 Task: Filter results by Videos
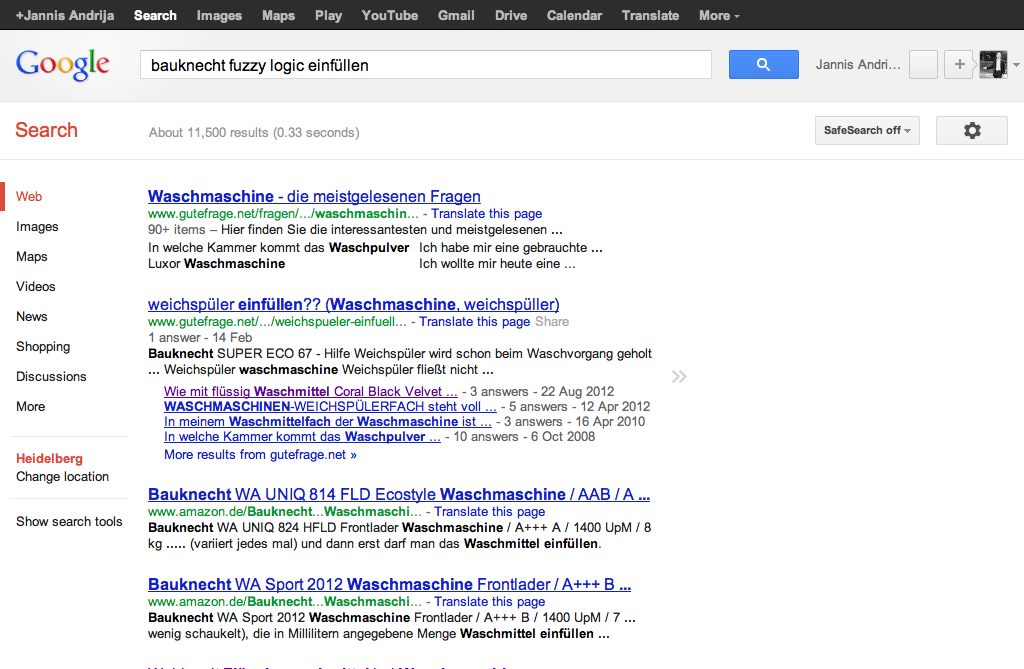[36, 287]
